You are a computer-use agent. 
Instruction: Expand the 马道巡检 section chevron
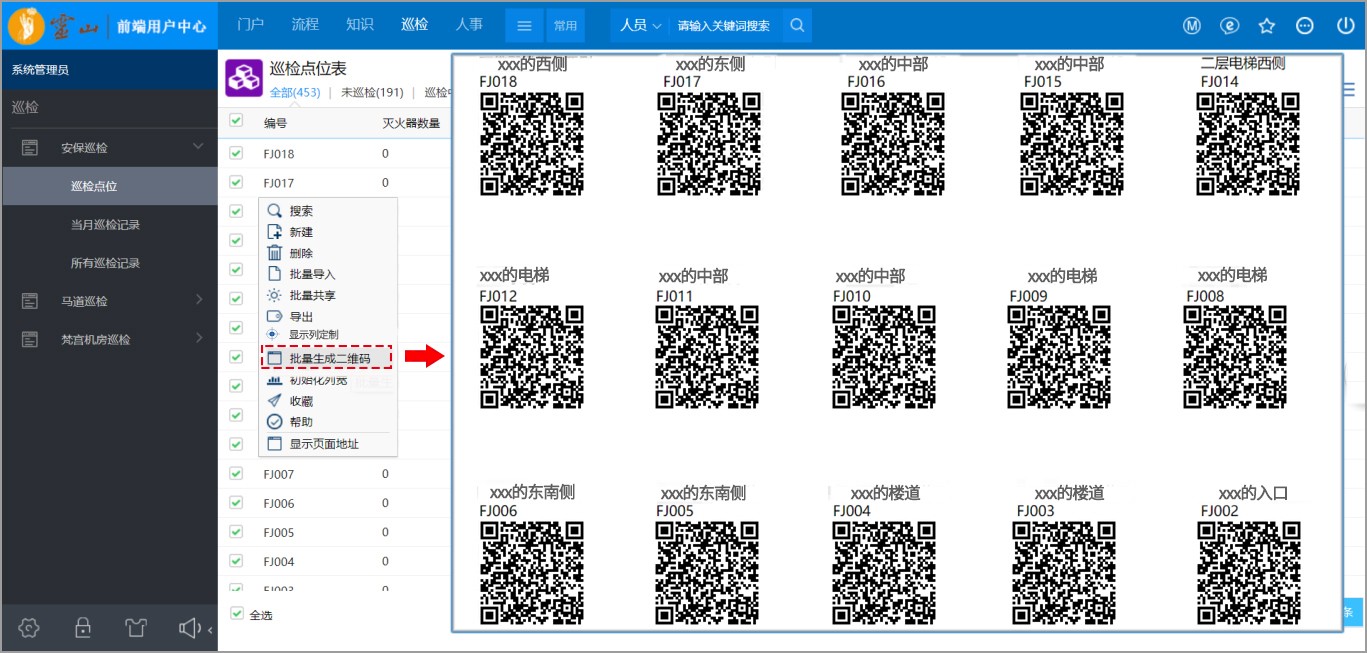pos(199,300)
